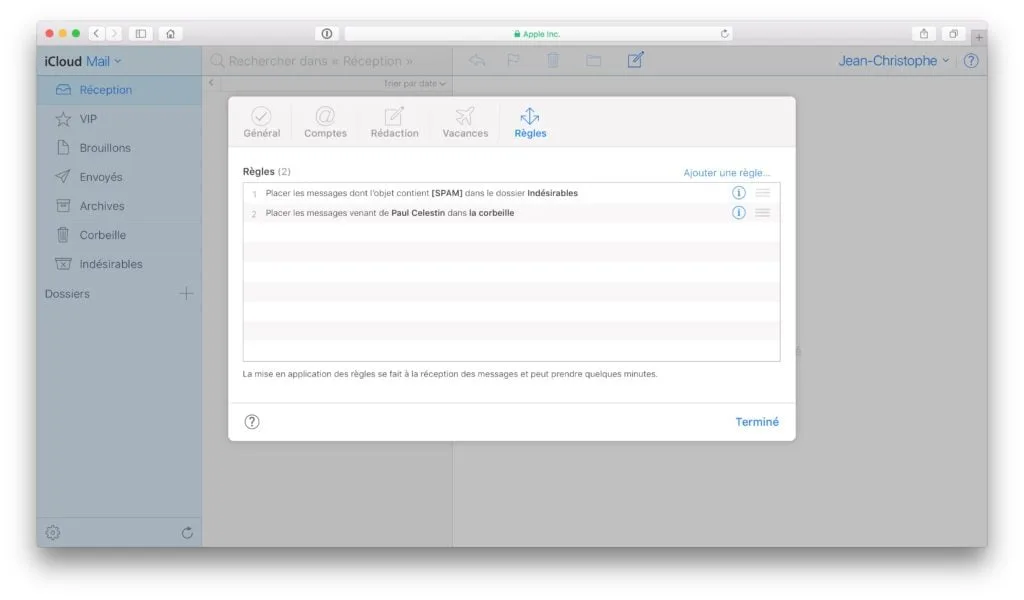Delete the message with the trash icon
Screen dimensions: 1024x600
click(x=553, y=60)
